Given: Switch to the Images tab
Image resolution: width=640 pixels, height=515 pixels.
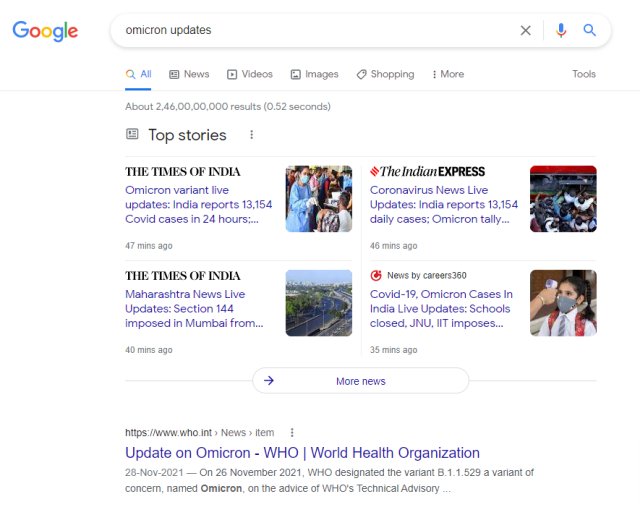Looking at the screenshot, I should 314,74.
